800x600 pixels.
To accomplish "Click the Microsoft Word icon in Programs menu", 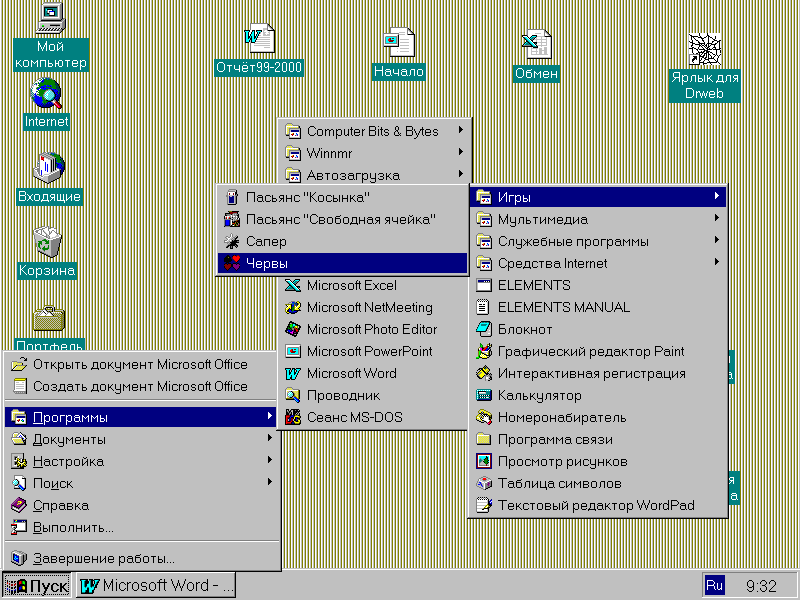I will [293, 373].
